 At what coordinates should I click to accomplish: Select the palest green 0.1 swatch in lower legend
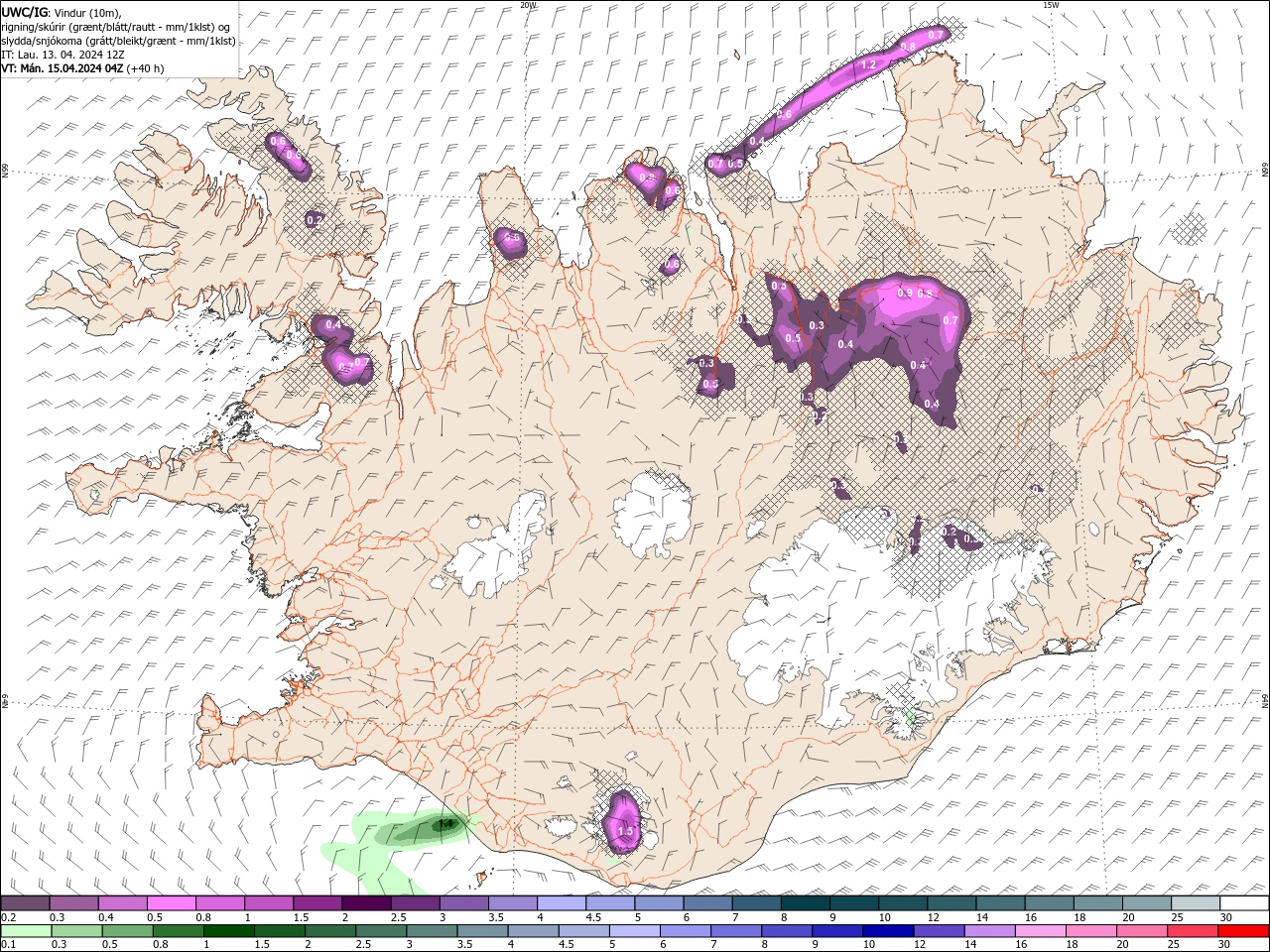(26, 931)
